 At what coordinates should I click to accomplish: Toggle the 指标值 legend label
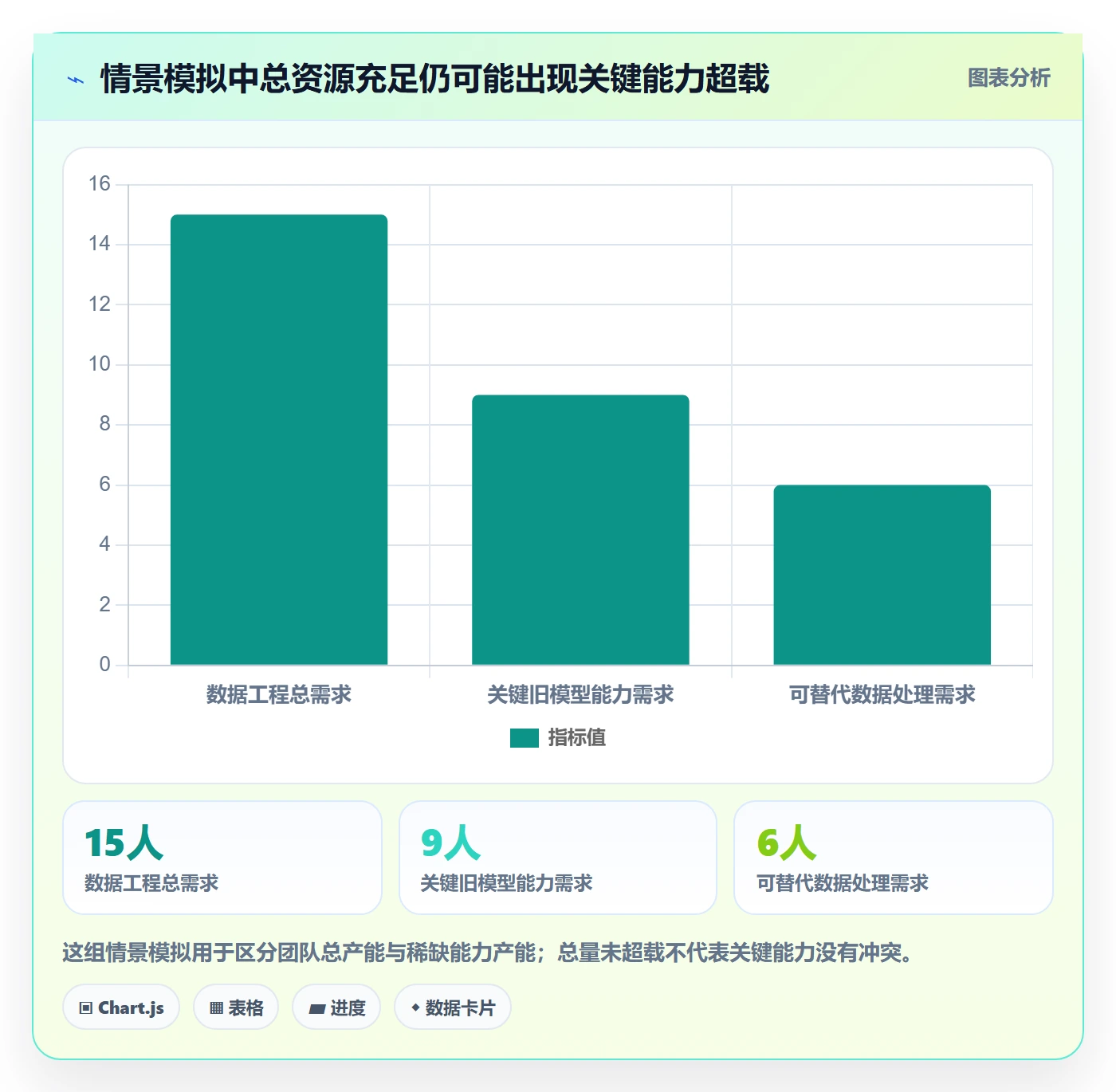click(x=577, y=738)
